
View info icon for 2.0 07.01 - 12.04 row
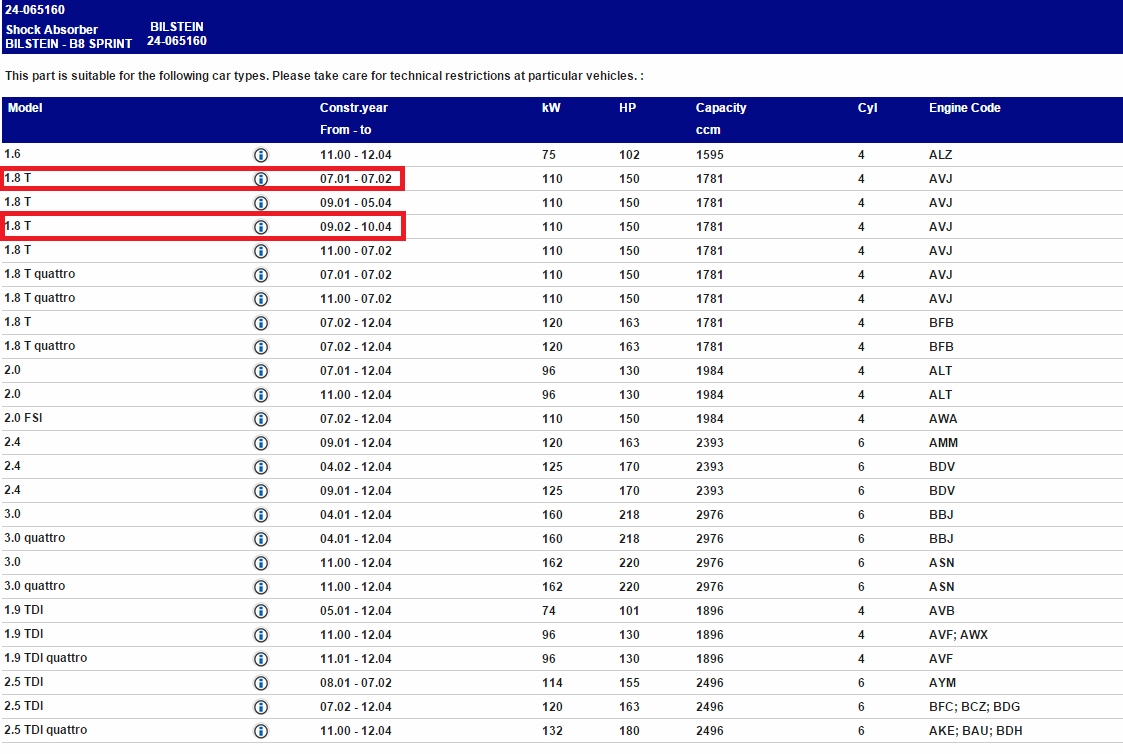point(261,371)
